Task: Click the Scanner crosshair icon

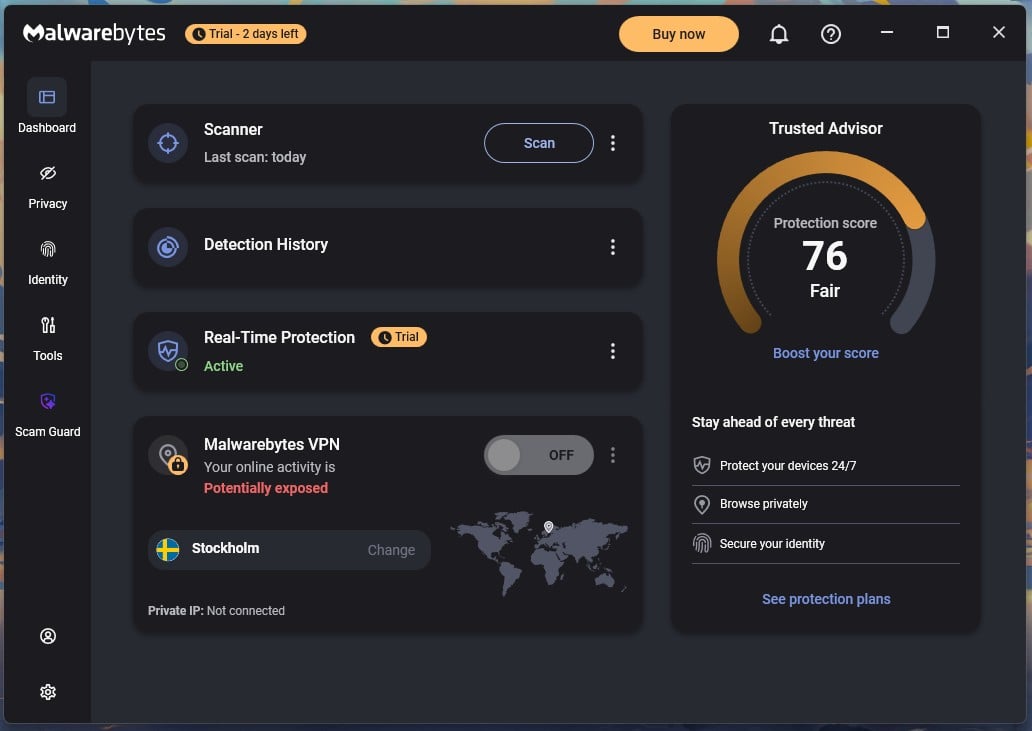Action: point(168,143)
